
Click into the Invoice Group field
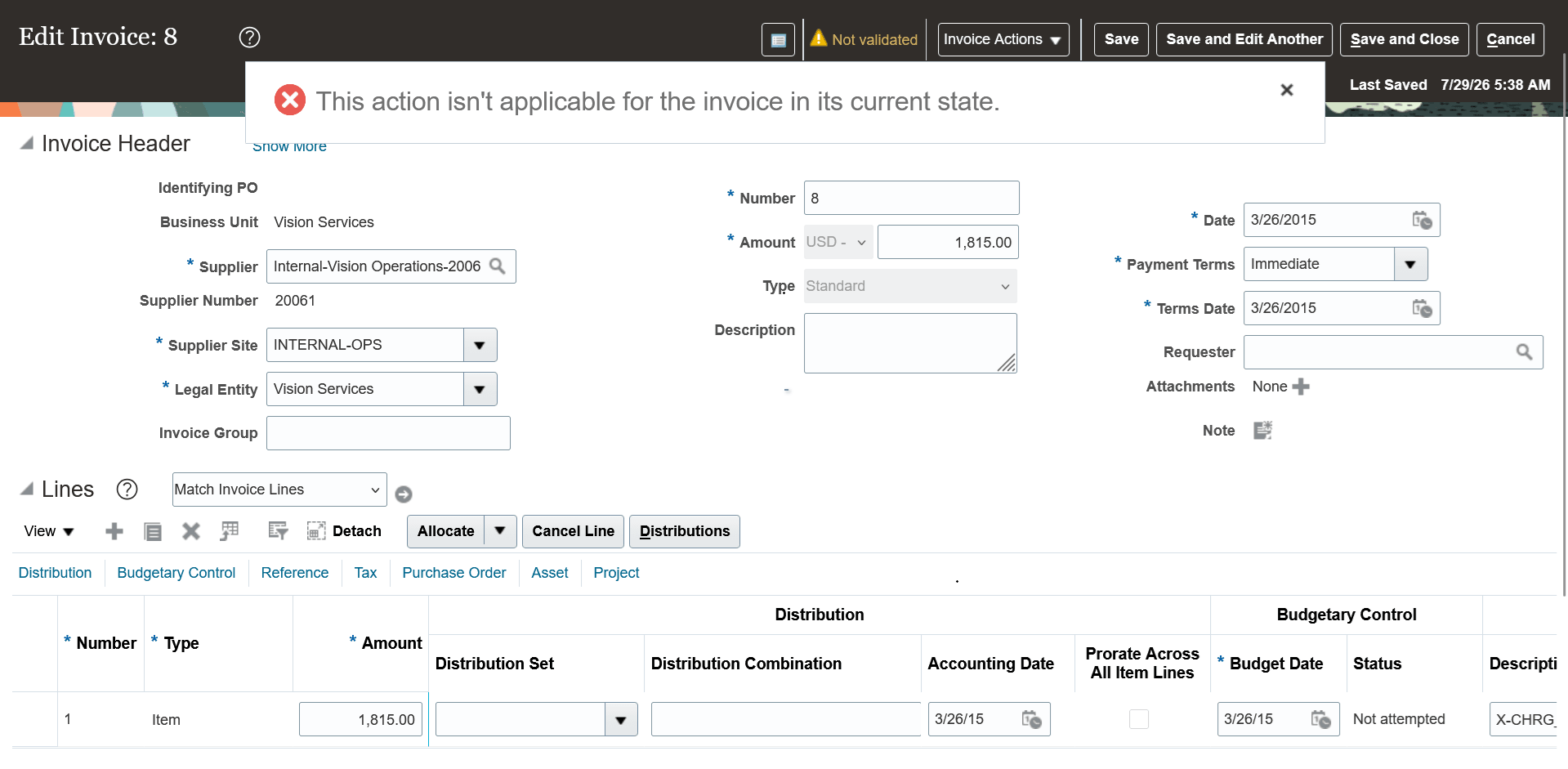(388, 433)
